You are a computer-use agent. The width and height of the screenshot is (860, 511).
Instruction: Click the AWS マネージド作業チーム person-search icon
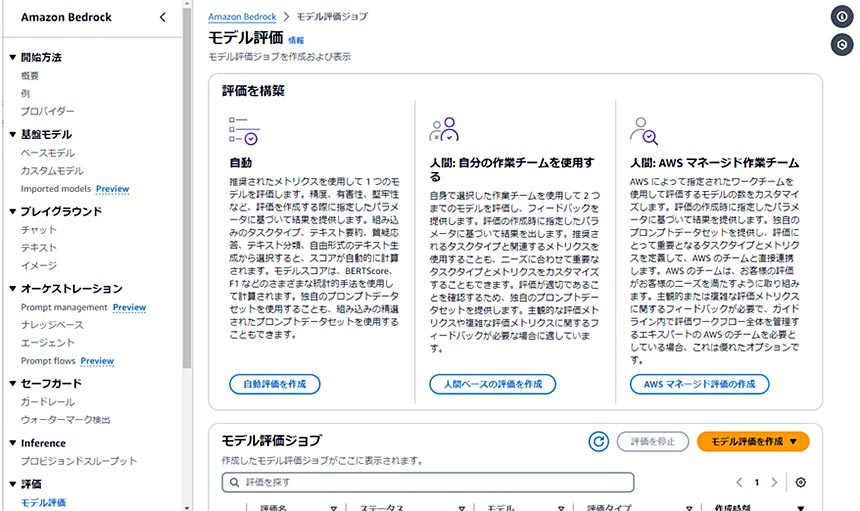tap(644, 130)
